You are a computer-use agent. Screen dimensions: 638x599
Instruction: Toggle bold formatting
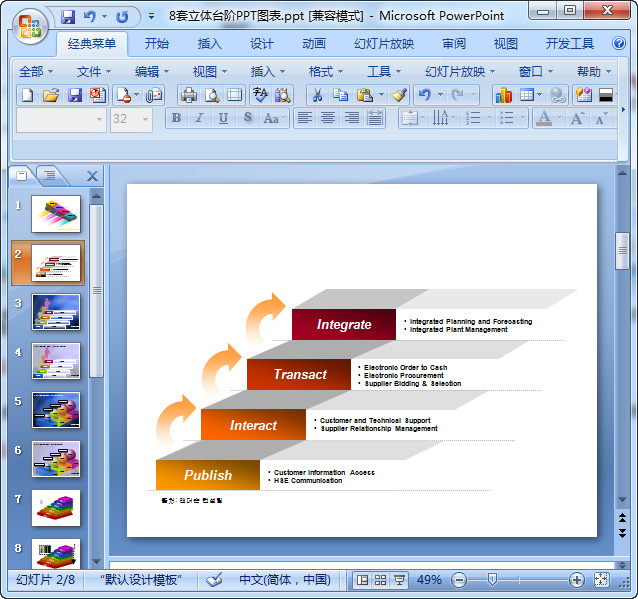177,118
